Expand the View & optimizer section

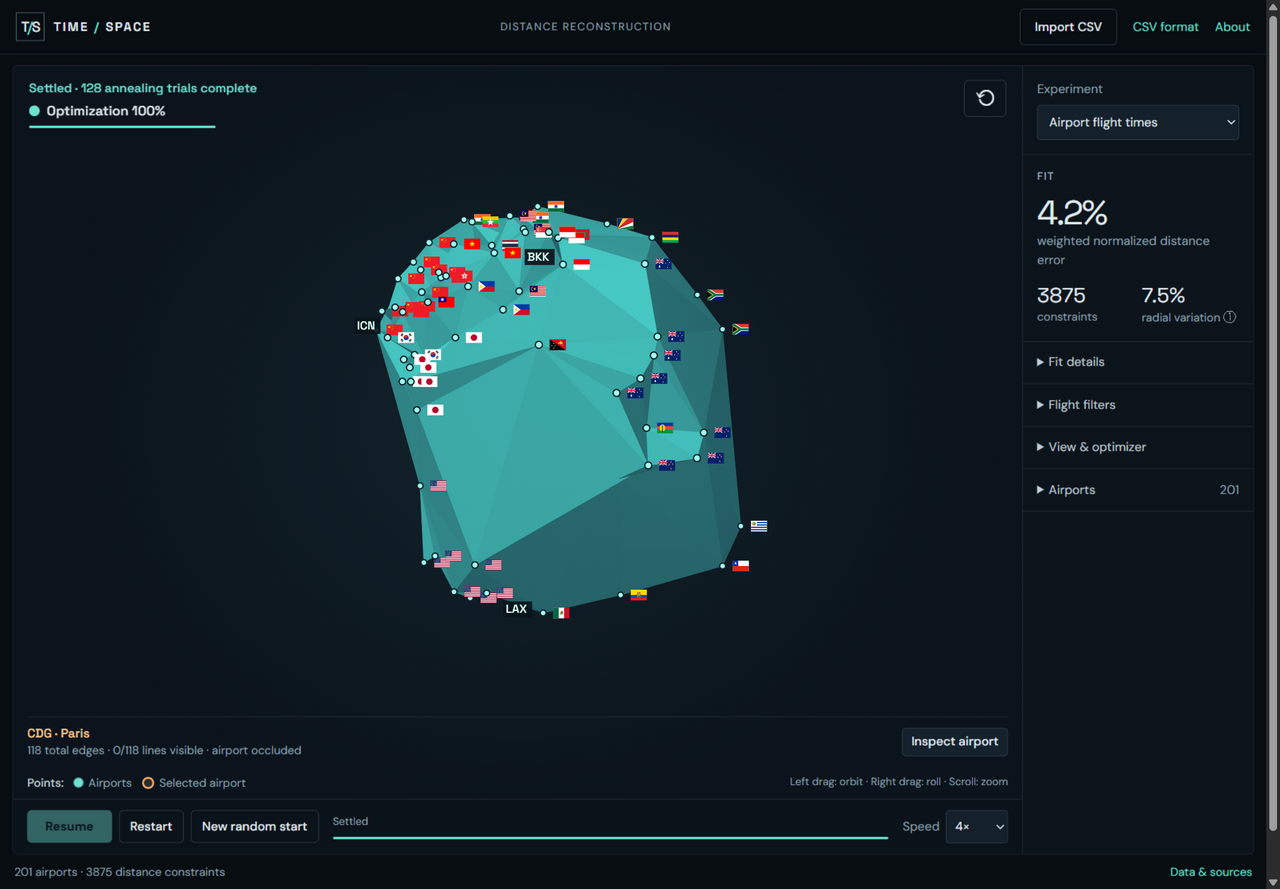point(1138,447)
